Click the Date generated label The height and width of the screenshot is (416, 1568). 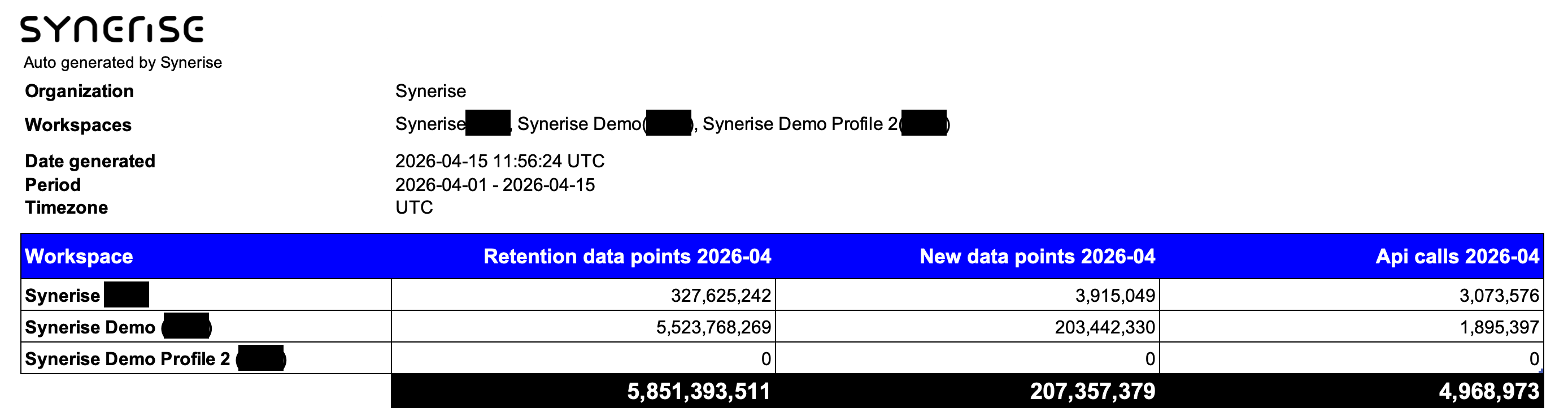click(90, 161)
